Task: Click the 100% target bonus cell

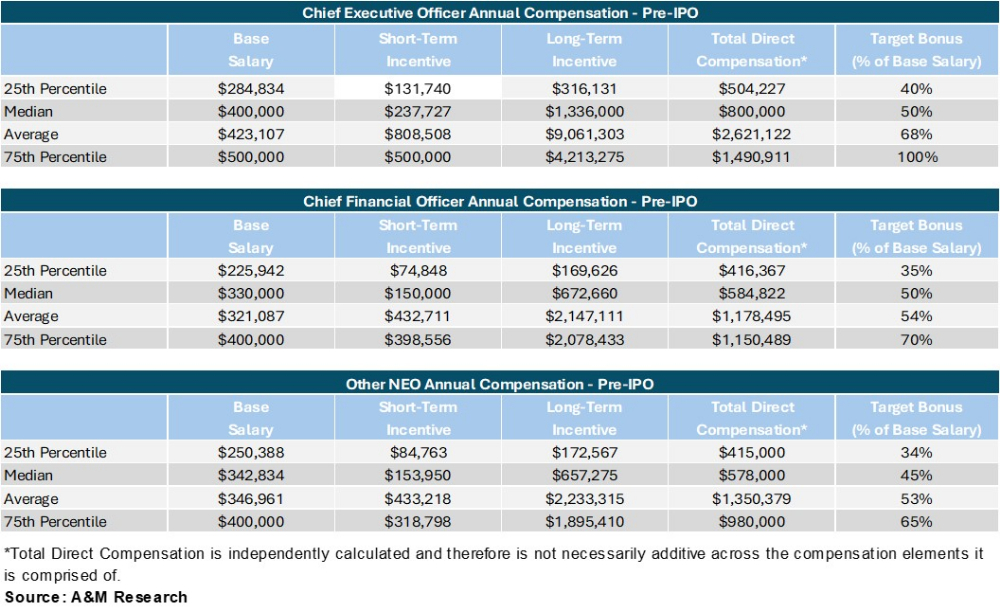Action: (x=916, y=157)
